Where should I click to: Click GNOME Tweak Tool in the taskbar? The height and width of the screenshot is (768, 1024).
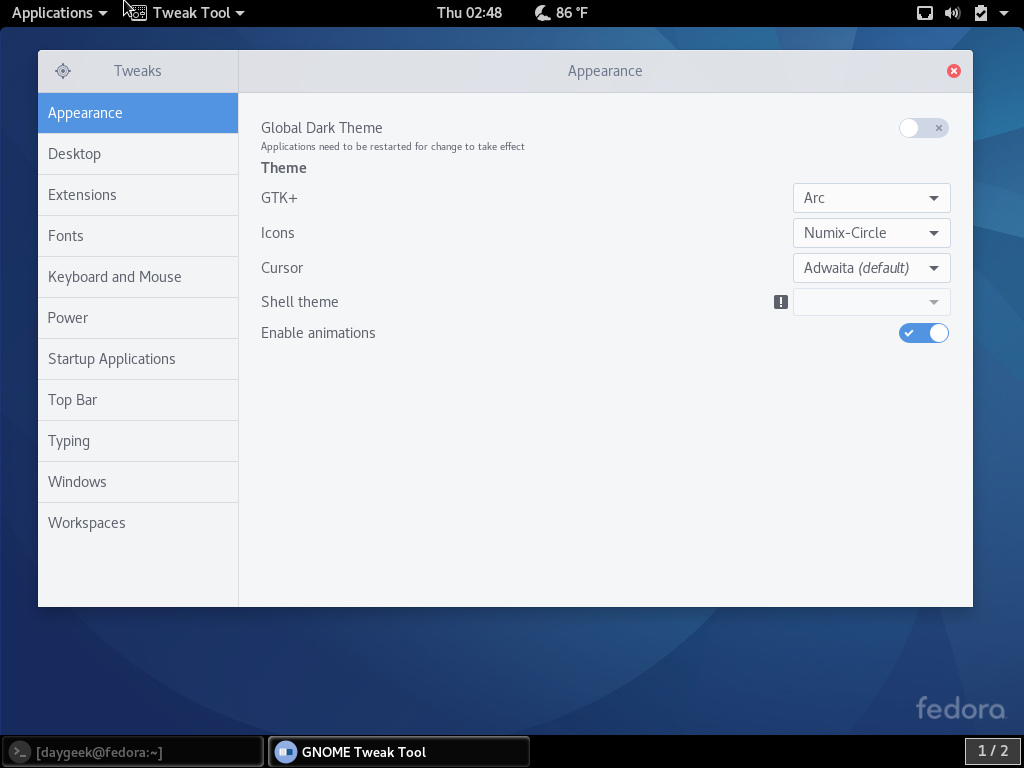399,752
